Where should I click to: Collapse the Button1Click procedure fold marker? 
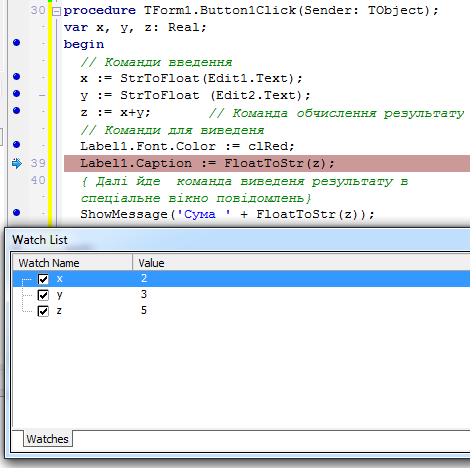(x=56, y=12)
